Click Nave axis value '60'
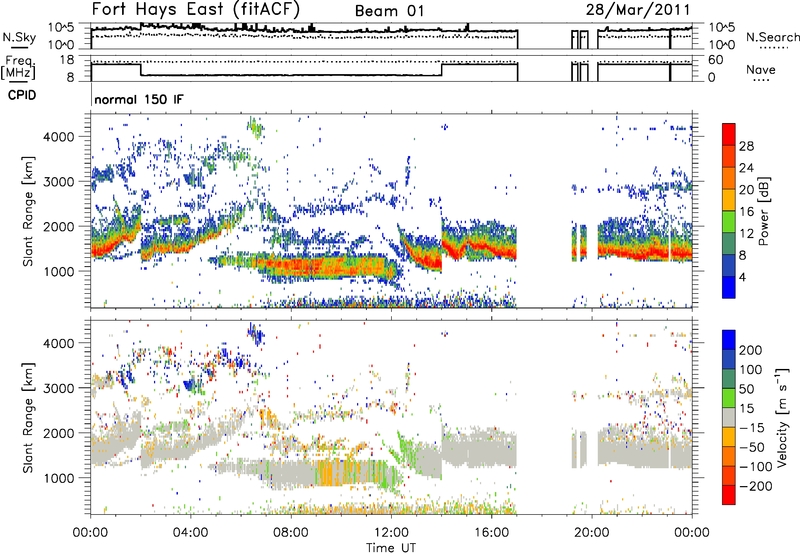Viewport: 800px width, 554px height. [716, 60]
